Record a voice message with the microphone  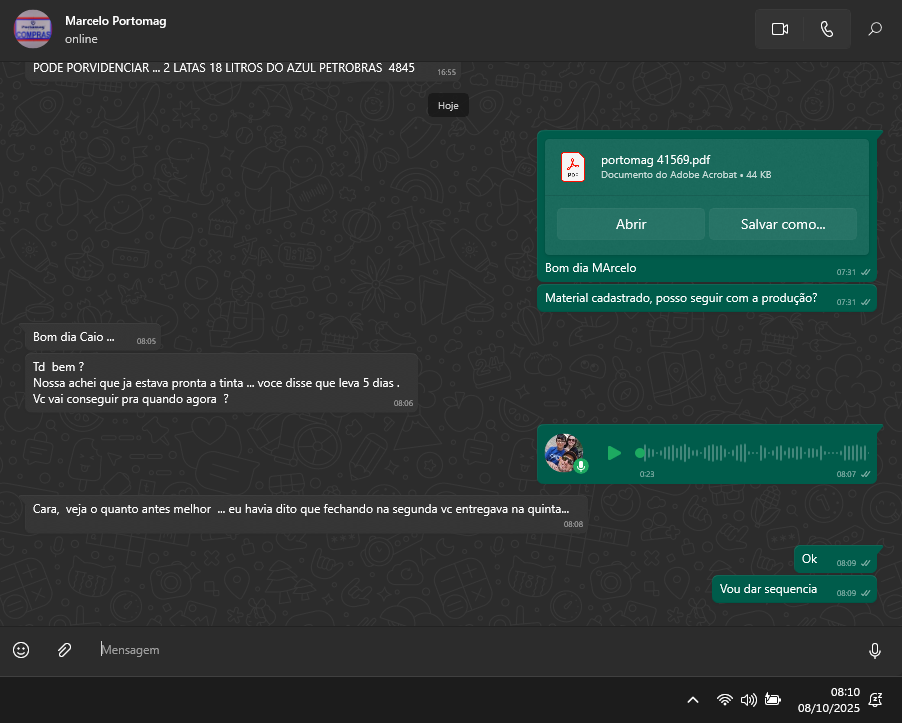tap(875, 651)
